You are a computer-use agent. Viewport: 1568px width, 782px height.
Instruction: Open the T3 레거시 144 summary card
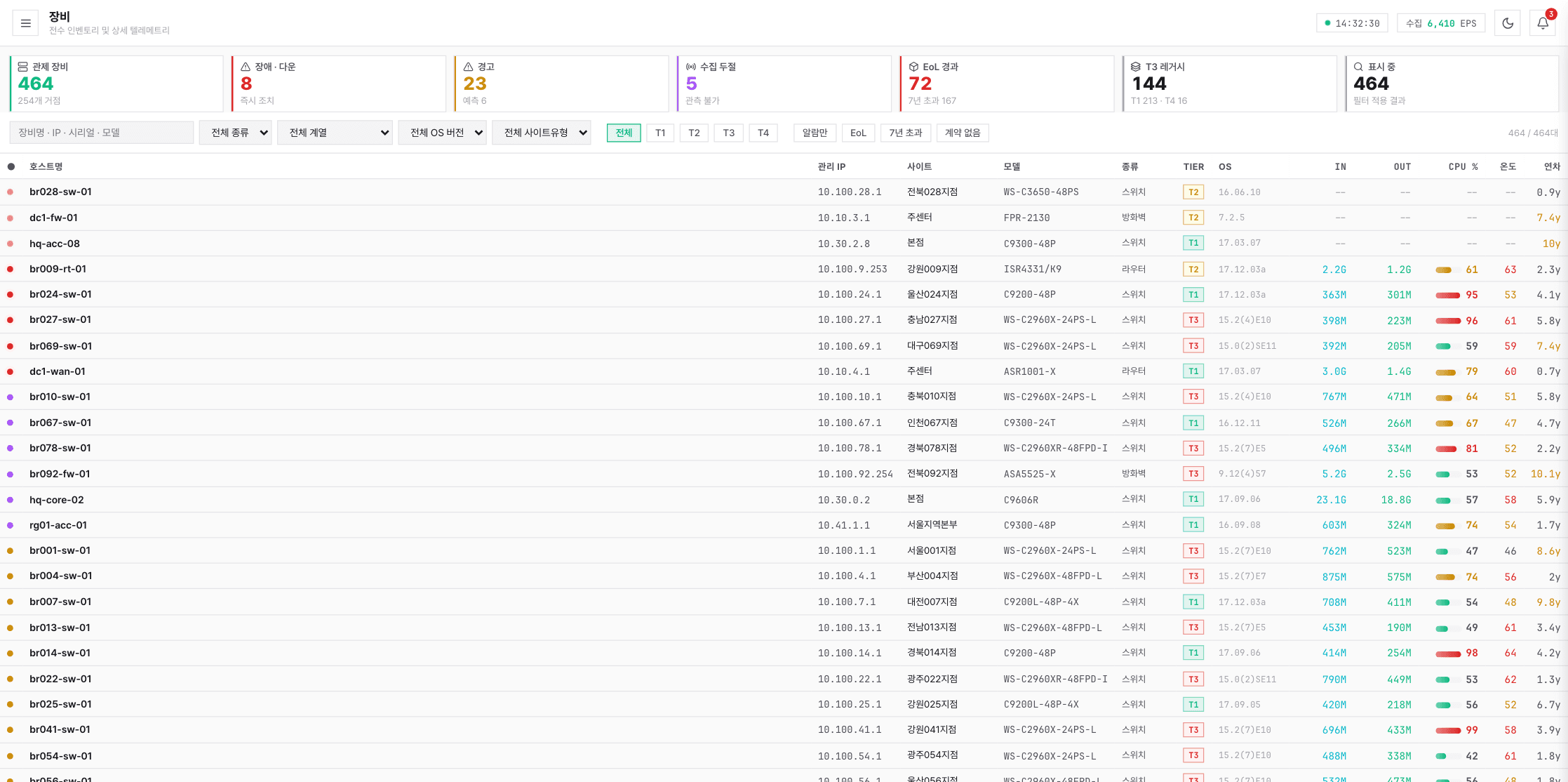[x=1229, y=84]
